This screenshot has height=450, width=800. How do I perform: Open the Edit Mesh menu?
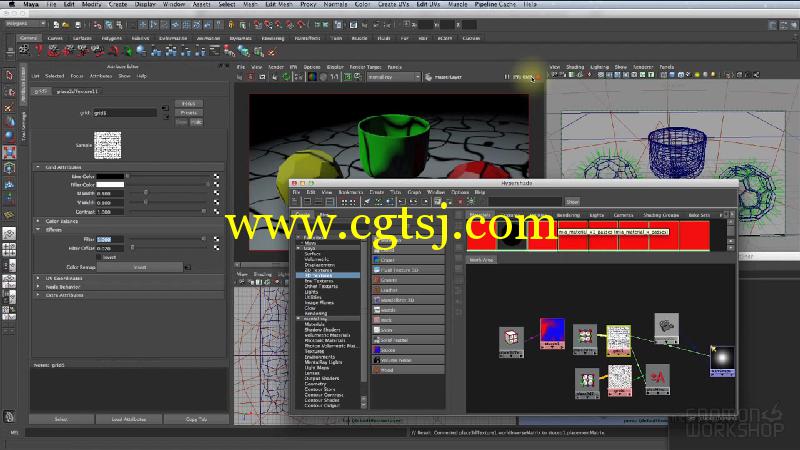coord(278,4)
